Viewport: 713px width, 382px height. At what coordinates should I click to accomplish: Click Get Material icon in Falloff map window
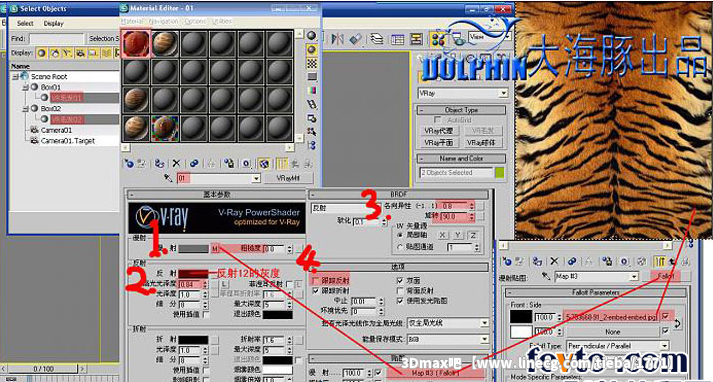tap(507, 261)
